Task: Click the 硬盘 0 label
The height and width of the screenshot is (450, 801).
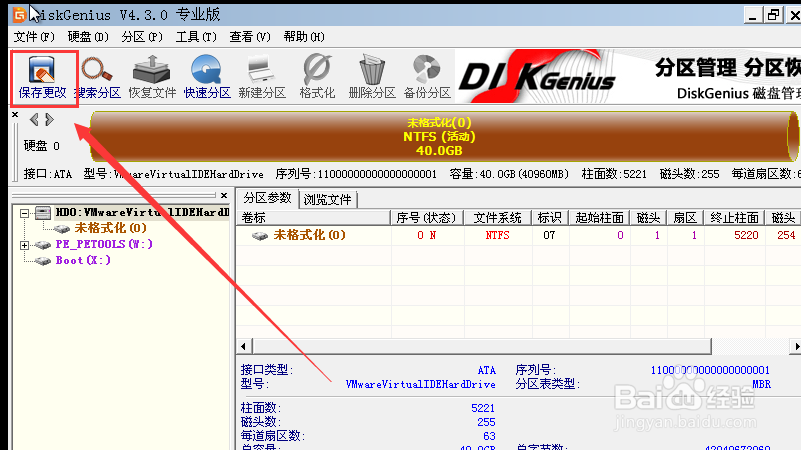Action: point(41,146)
